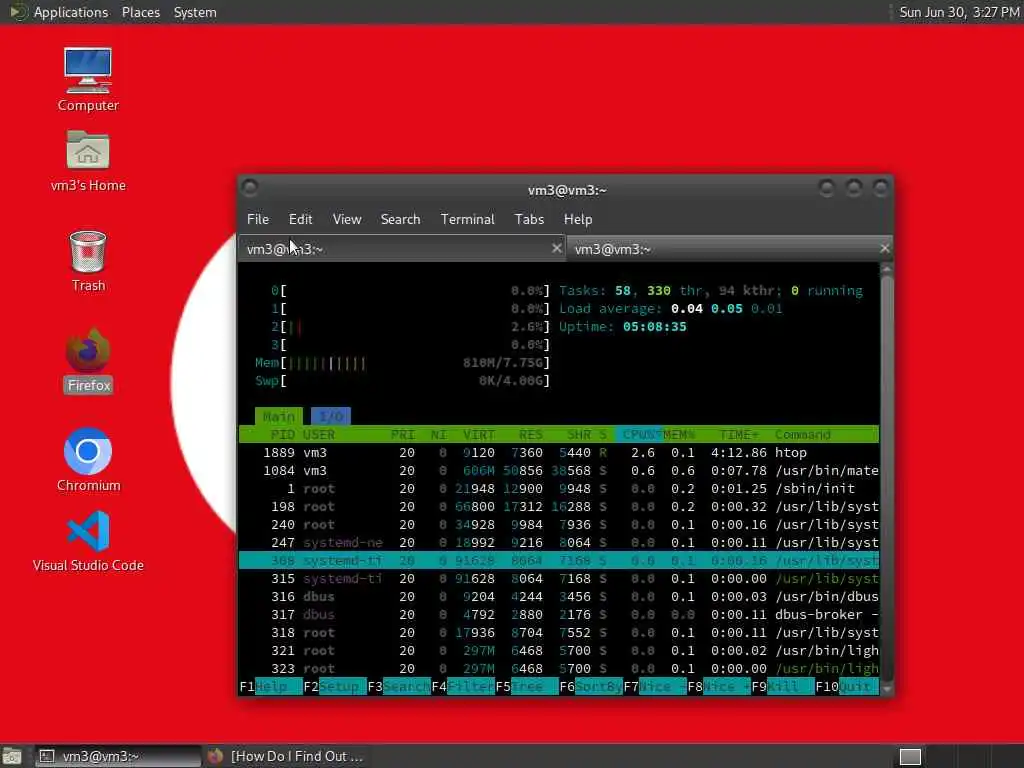Switch to How Do I Find Out taskbar window
This screenshot has width=1024, height=768.
pyautogui.click(x=285, y=756)
